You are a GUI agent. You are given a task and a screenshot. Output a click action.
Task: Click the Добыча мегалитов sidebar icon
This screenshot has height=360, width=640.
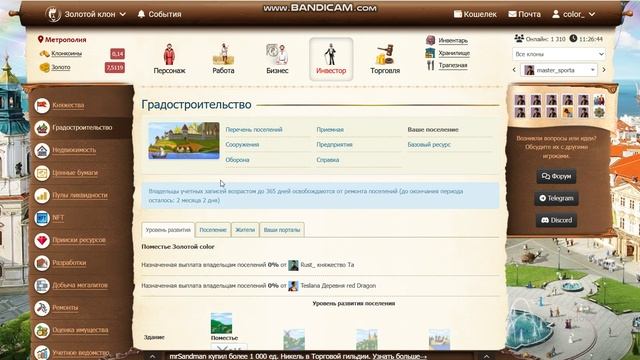click(x=42, y=285)
